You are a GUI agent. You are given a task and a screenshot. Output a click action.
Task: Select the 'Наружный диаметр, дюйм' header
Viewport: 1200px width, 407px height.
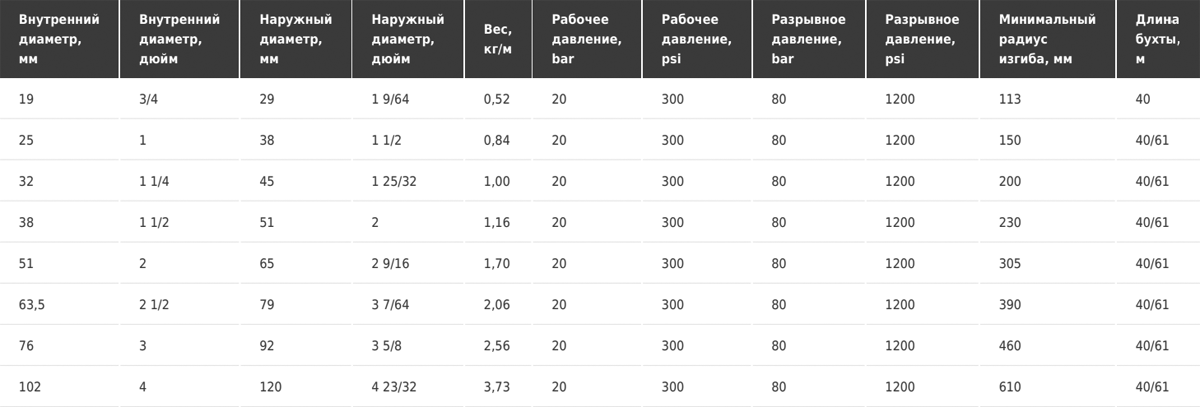[x=407, y=39]
